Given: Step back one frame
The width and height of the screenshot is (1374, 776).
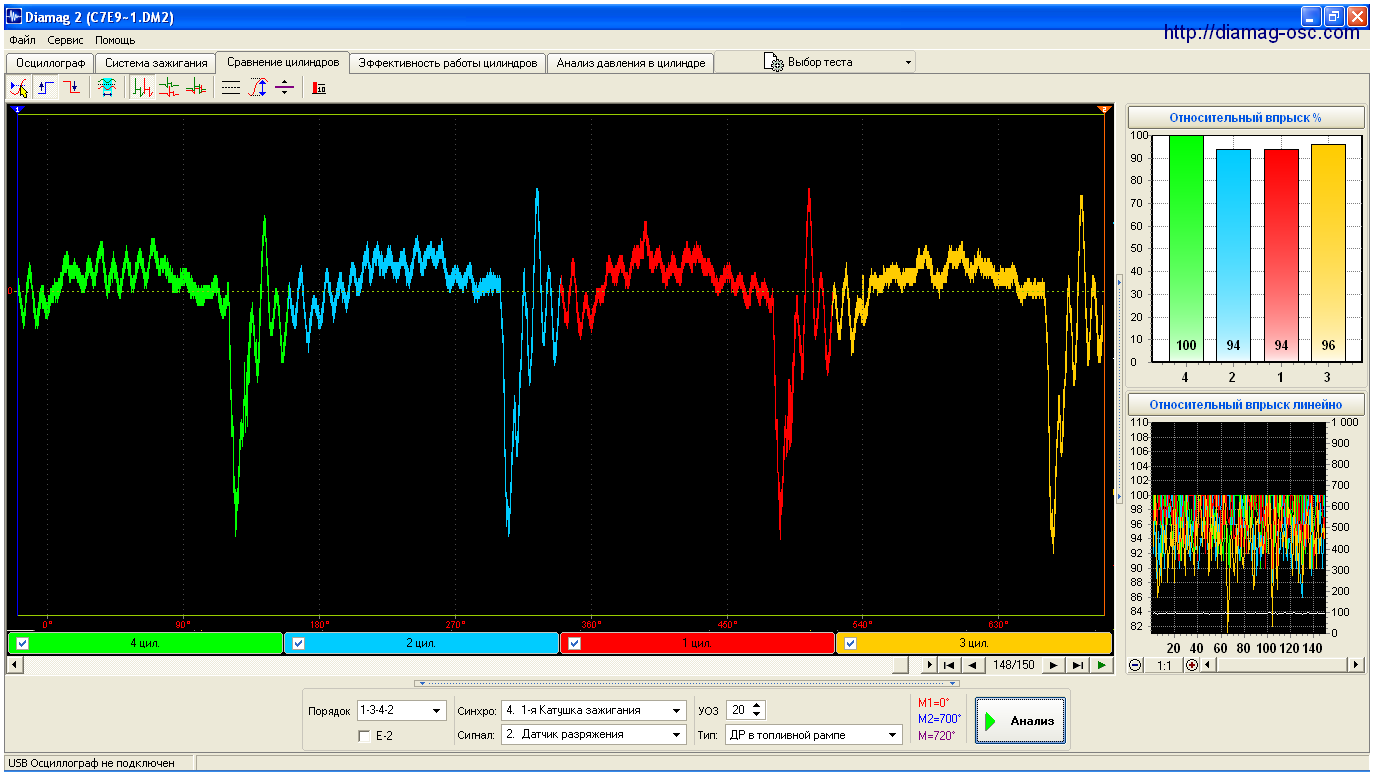Looking at the screenshot, I should (971, 665).
